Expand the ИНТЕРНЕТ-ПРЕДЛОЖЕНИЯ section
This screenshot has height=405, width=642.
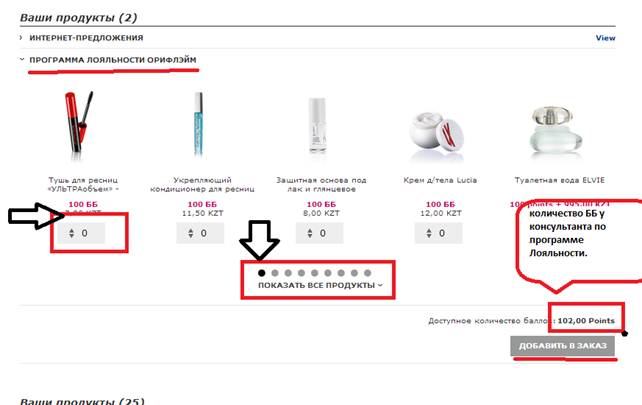pyautogui.click(x=86, y=38)
